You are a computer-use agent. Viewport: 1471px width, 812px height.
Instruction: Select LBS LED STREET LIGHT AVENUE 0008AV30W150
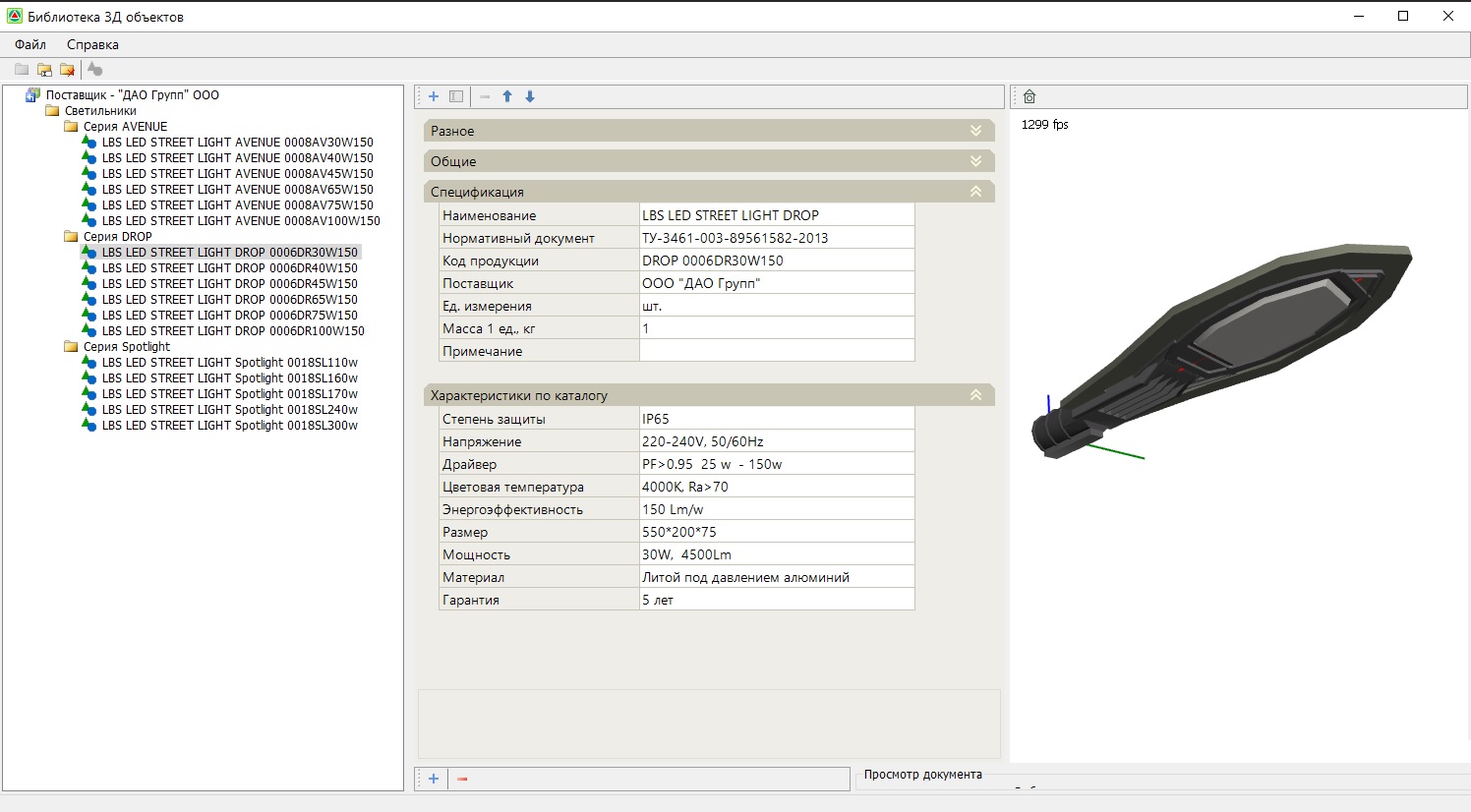pos(237,143)
